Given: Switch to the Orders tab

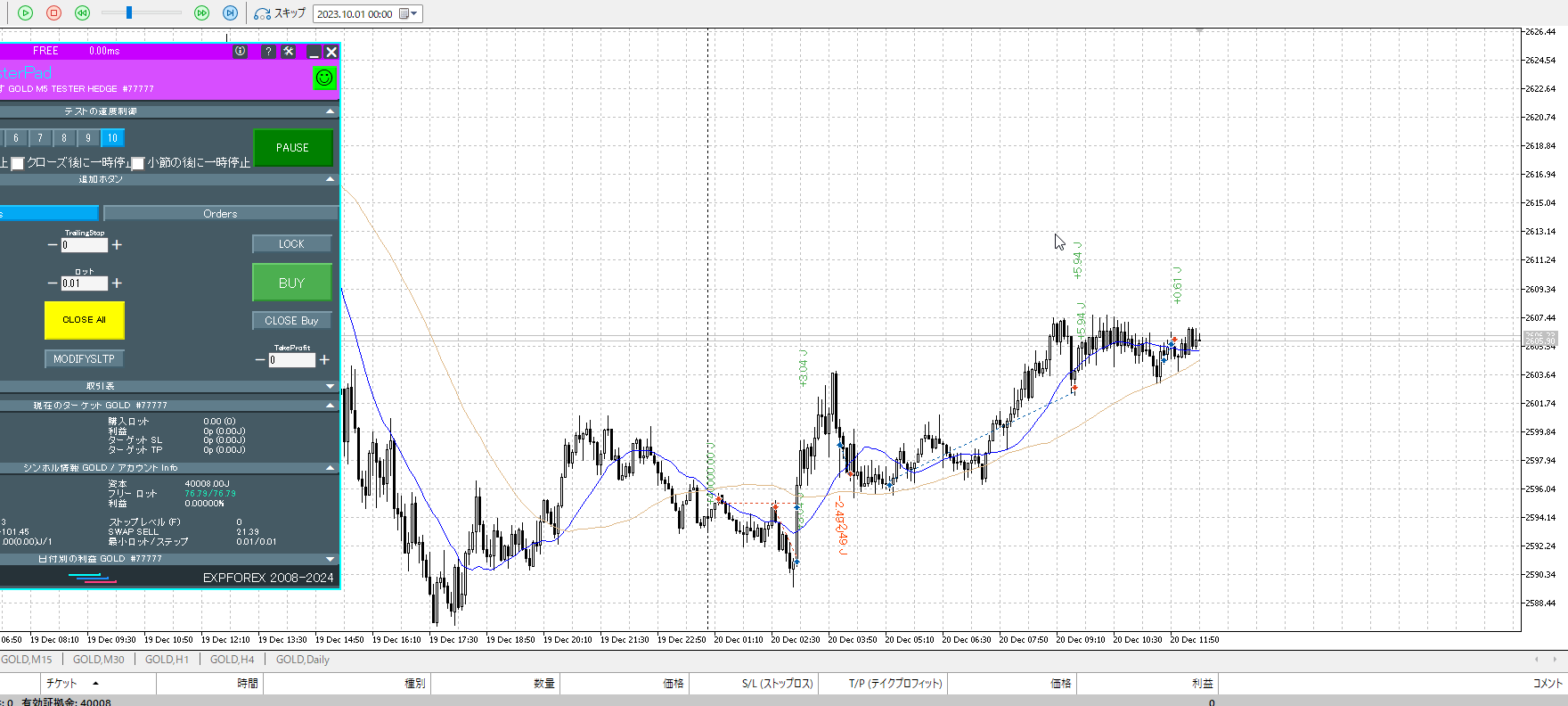Looking at the screenshot, I should (x=220, y=214).
